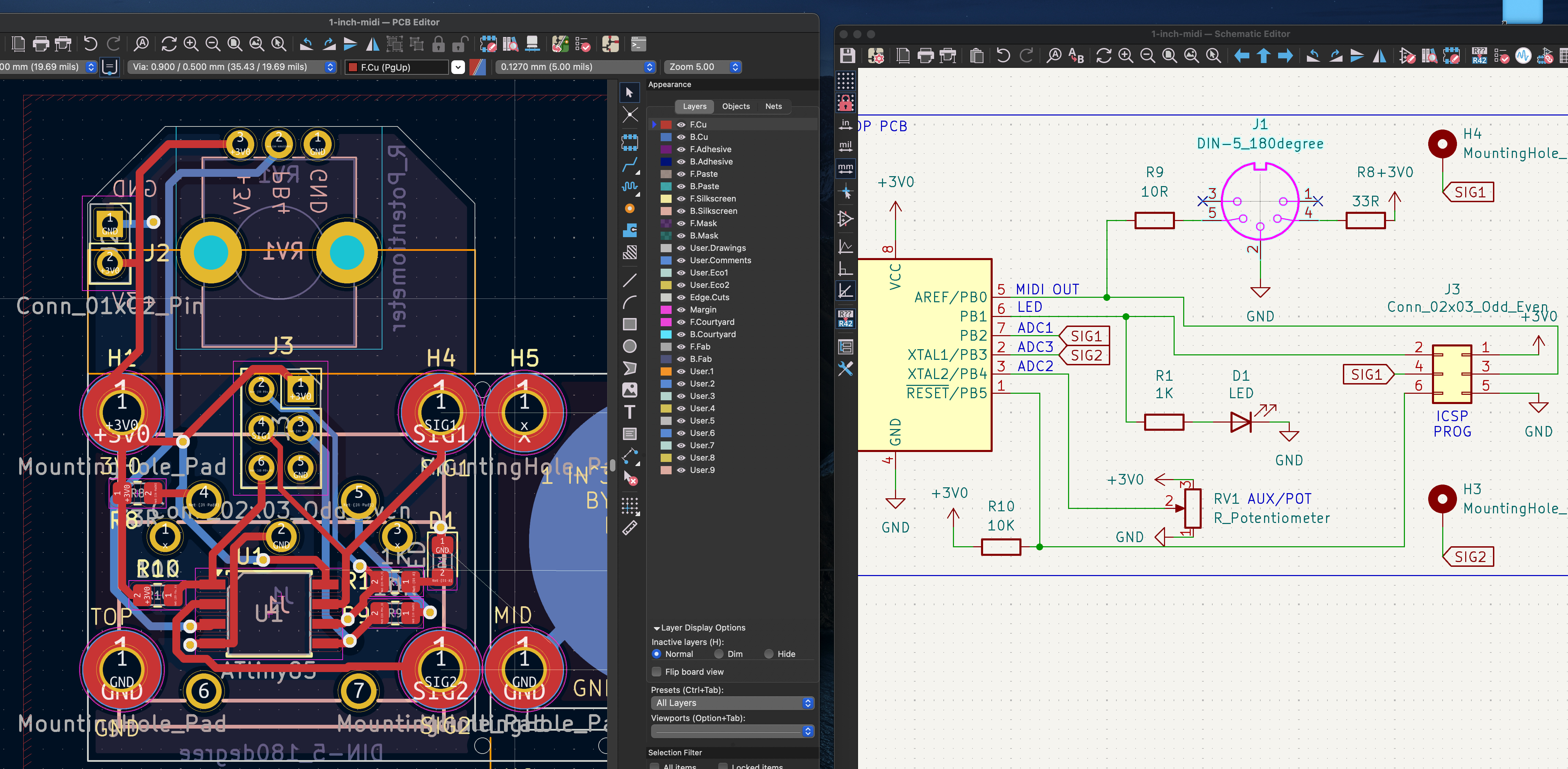Open the via size dropdown
The image size is (1568, 769).
click(x=232, y=67)
